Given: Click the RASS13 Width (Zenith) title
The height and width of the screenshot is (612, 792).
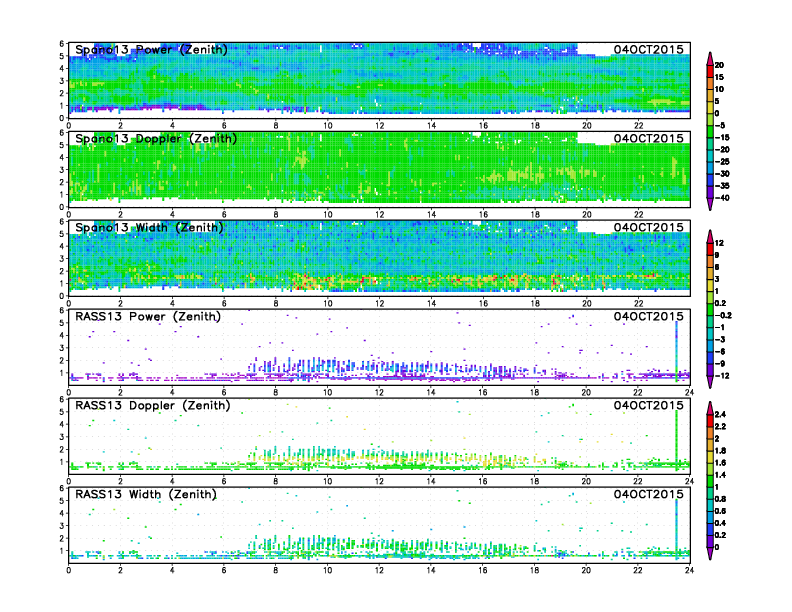Looking at the screenshot, I should click(147, 494).
